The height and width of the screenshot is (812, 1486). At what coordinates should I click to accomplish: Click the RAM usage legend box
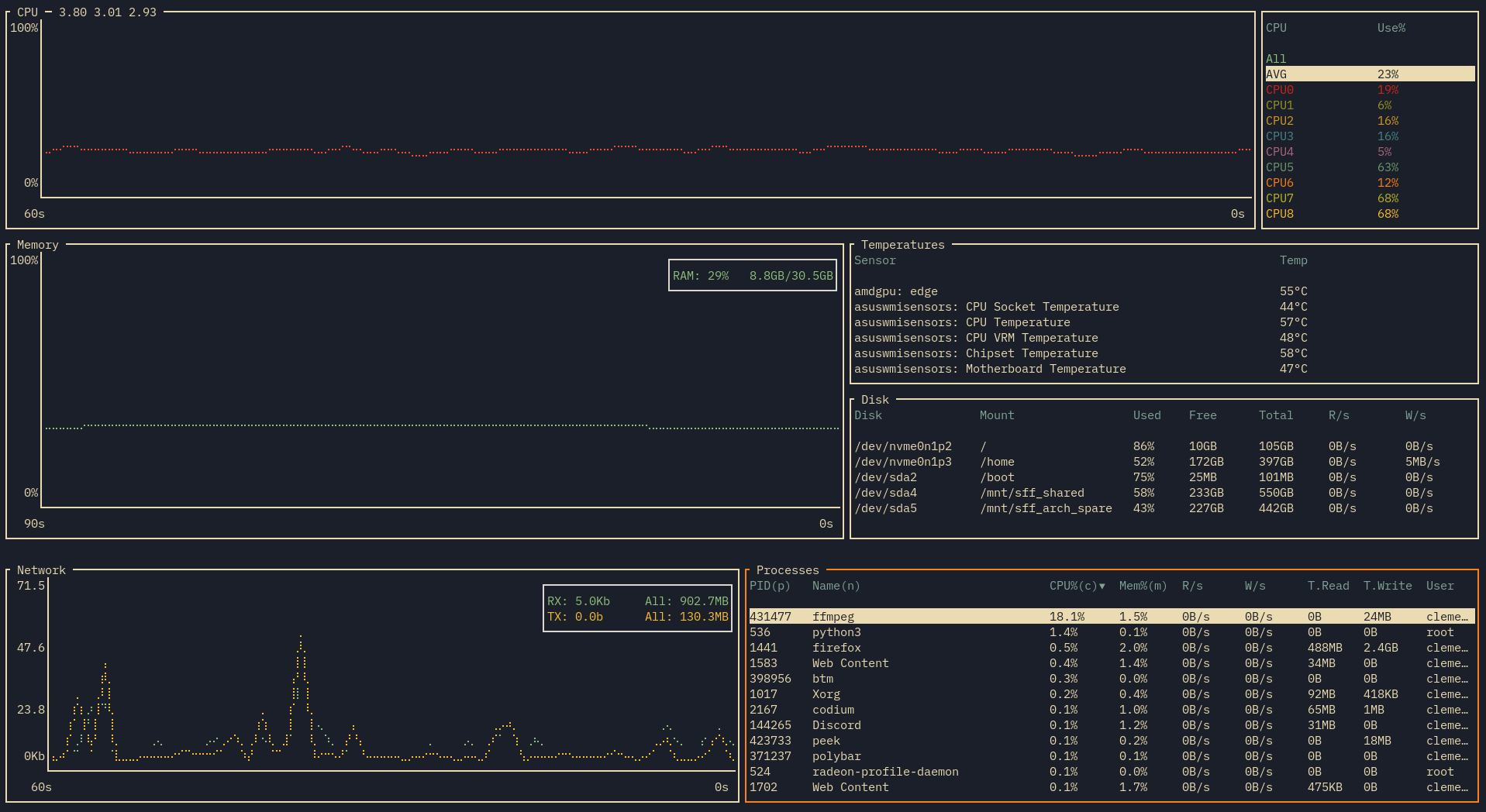point(752,274)
